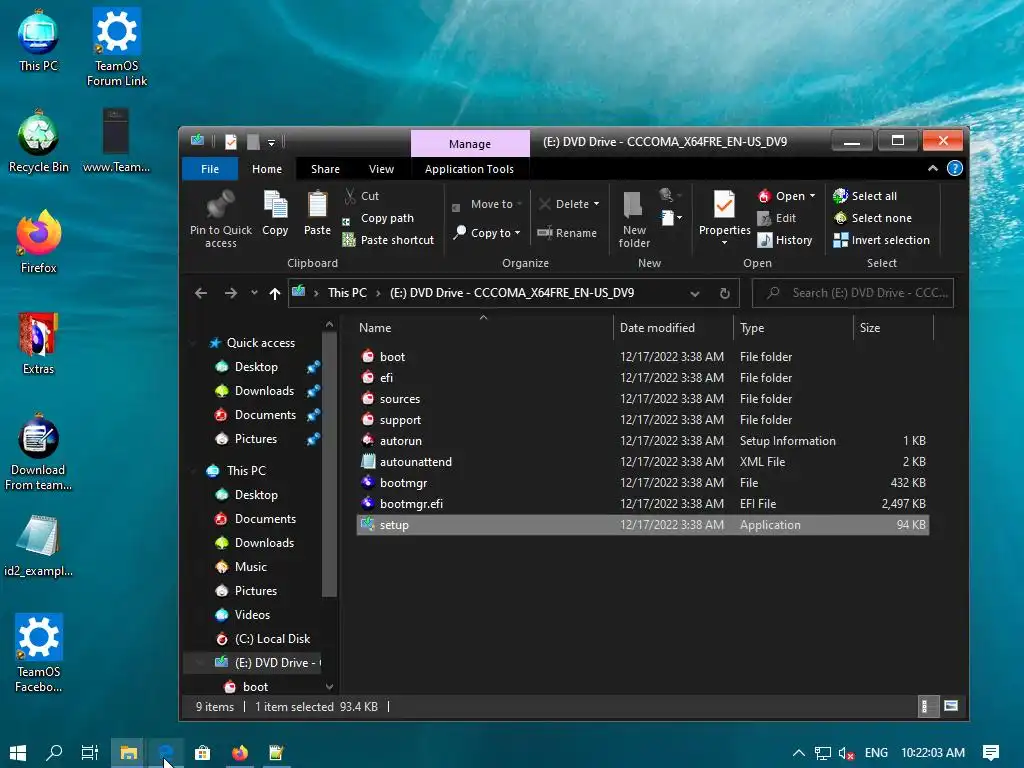Click the Copy ribbon icon
The width and height of the screenshot is (1024, 768).
point(275,205)
